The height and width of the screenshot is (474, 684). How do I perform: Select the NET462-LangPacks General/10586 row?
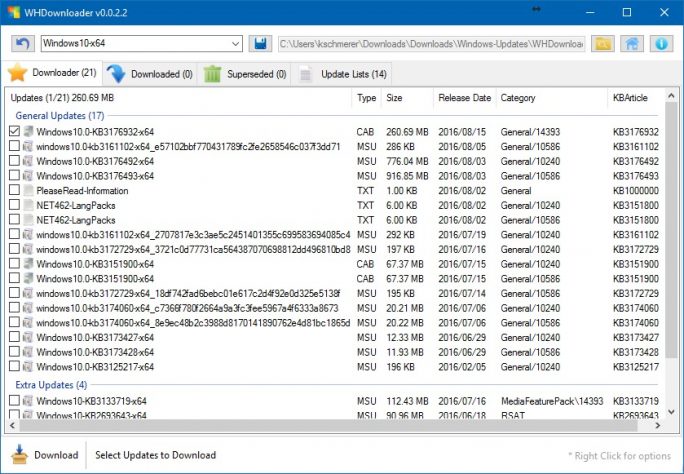(x=334, y=220)
